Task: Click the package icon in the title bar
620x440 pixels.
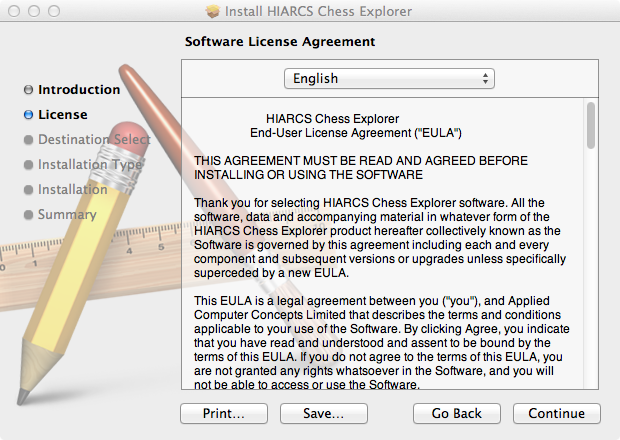Action: tap(212, 11)
